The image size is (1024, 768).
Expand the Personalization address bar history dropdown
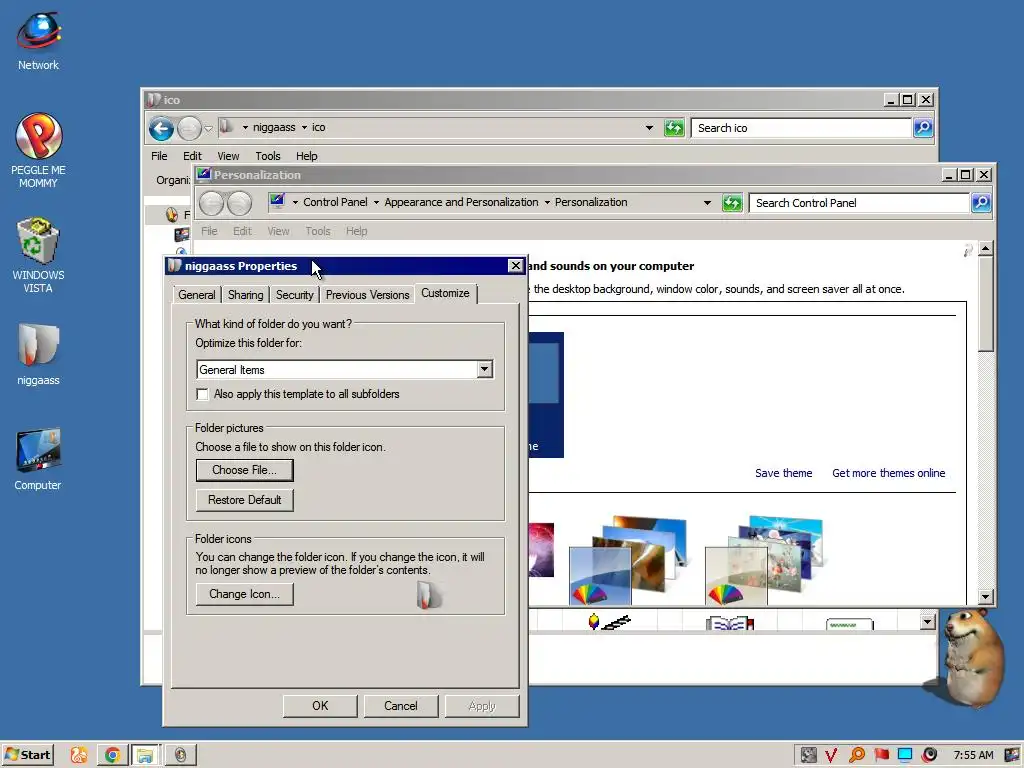point(707,203)
